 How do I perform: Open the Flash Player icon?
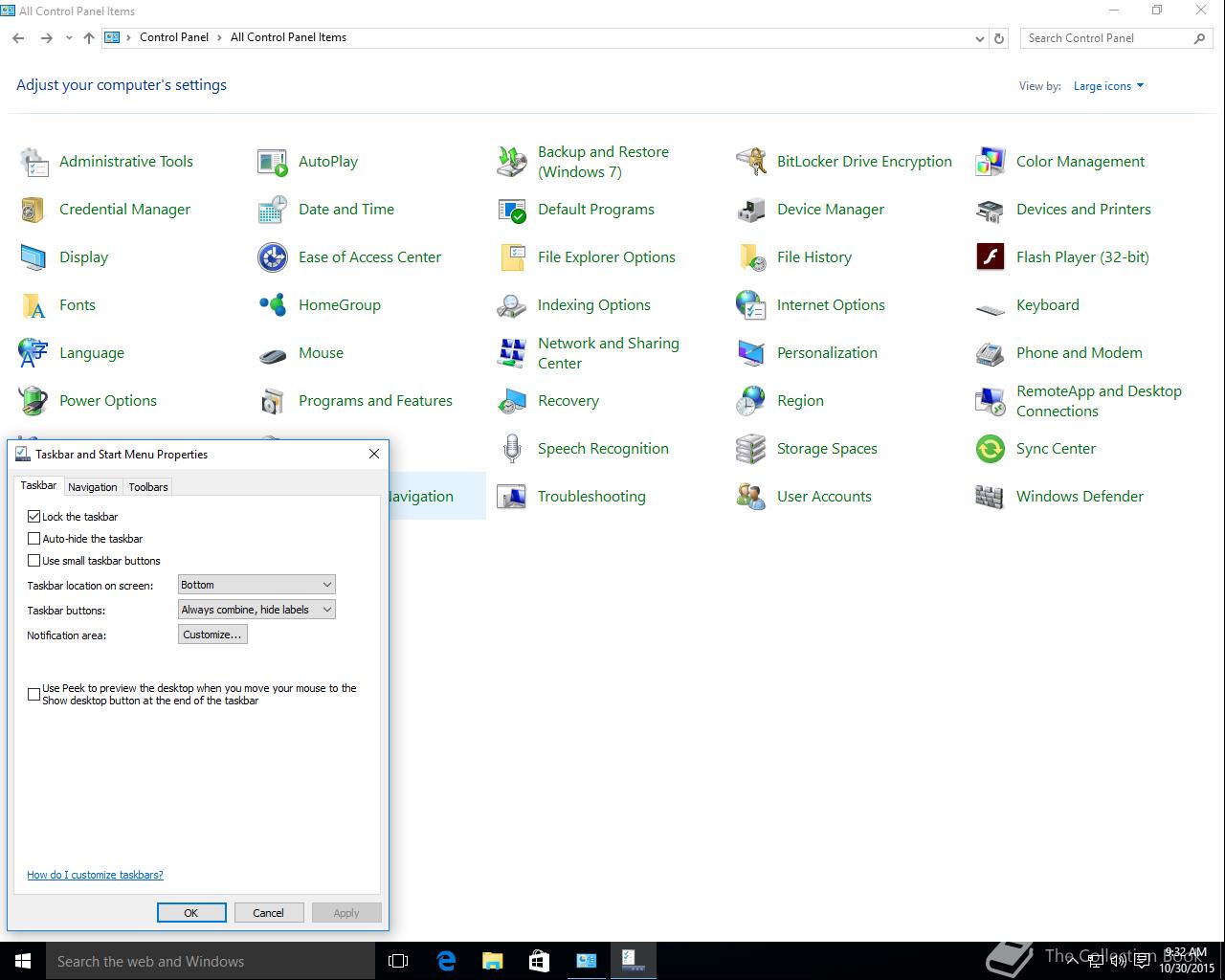pos(991,257)
